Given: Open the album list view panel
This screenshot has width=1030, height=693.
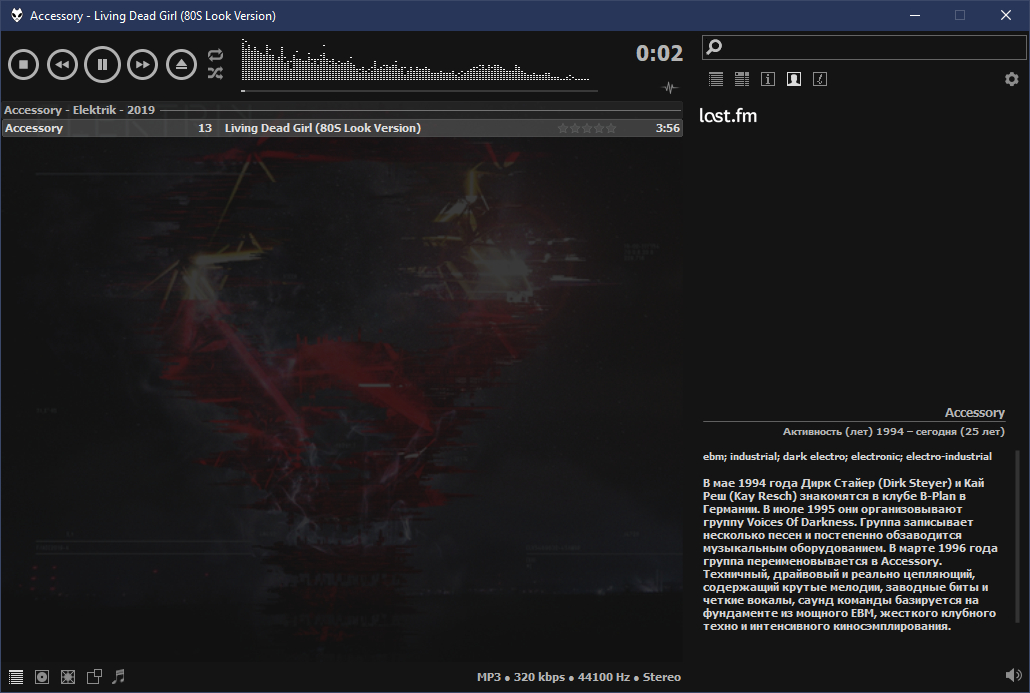Looking at the screenshot, I should (742, 79).
